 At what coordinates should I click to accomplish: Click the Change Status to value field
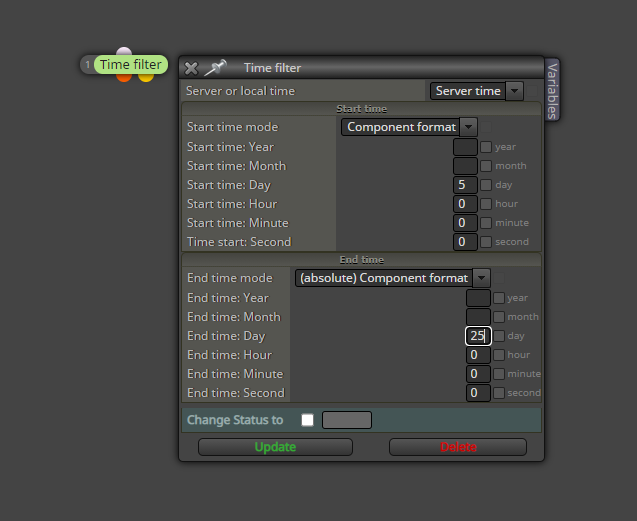347,420
